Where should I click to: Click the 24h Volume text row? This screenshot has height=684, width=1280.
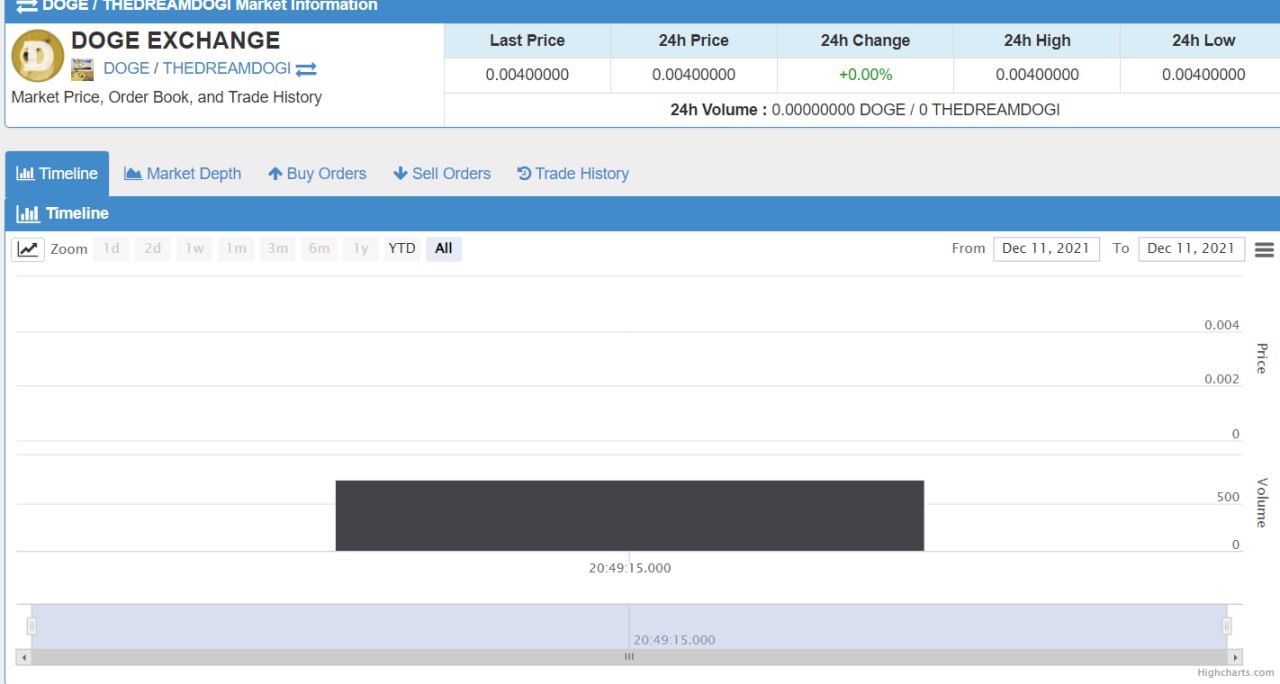pos(865,110)
